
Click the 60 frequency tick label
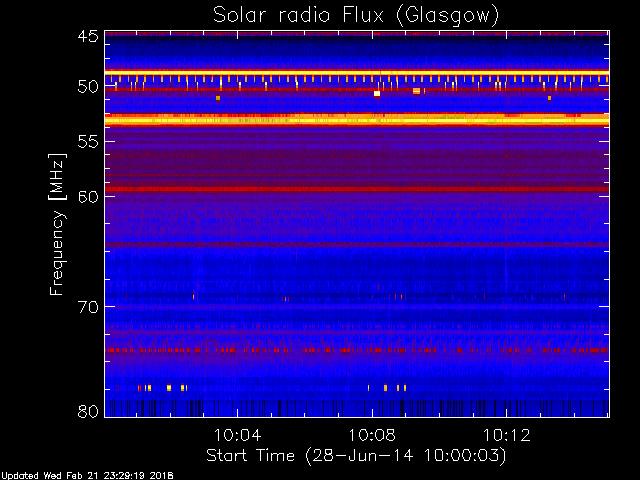click(x=88, y=197)
